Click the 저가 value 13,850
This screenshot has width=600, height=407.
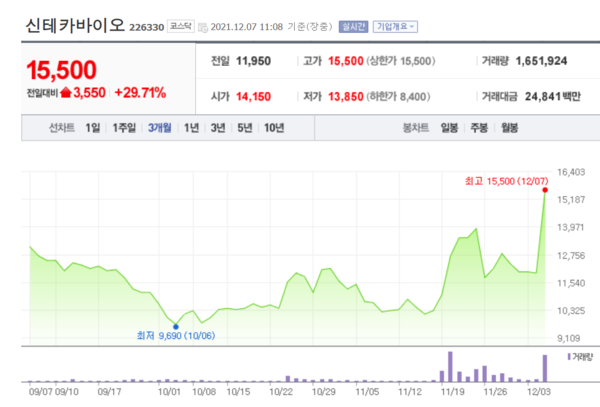[x=346, y=97]
